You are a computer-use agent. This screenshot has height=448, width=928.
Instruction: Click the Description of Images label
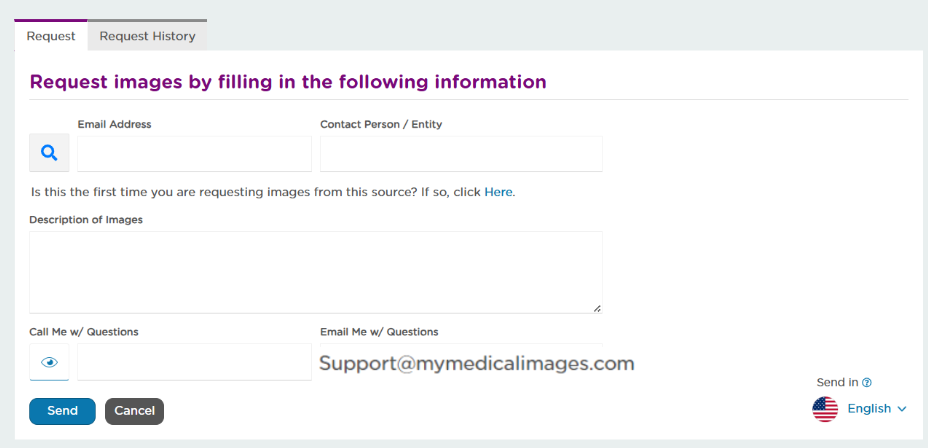pos(86,220)
